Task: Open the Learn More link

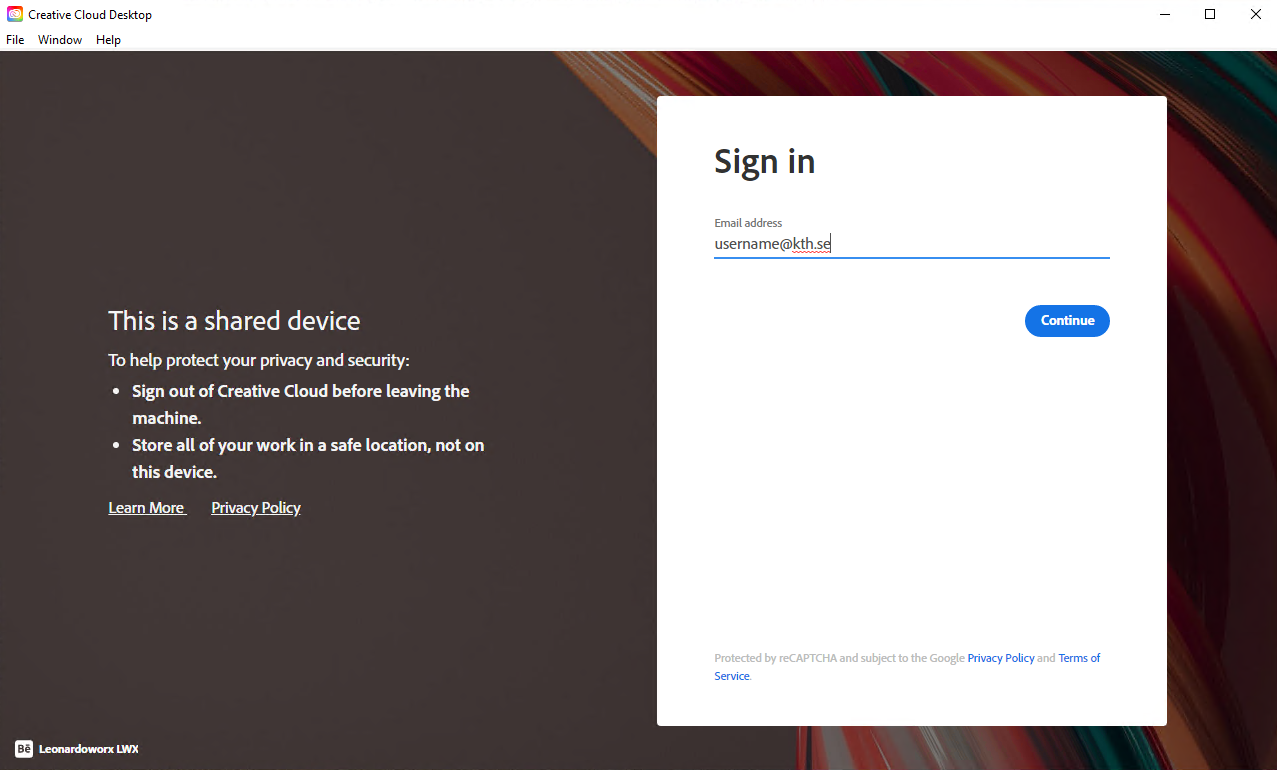Action: (146, 508)
